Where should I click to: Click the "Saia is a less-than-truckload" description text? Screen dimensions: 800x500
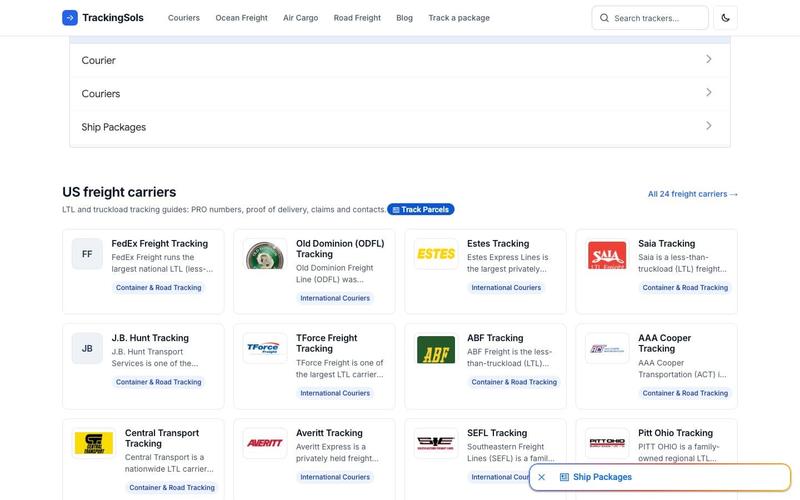point(682,263)
